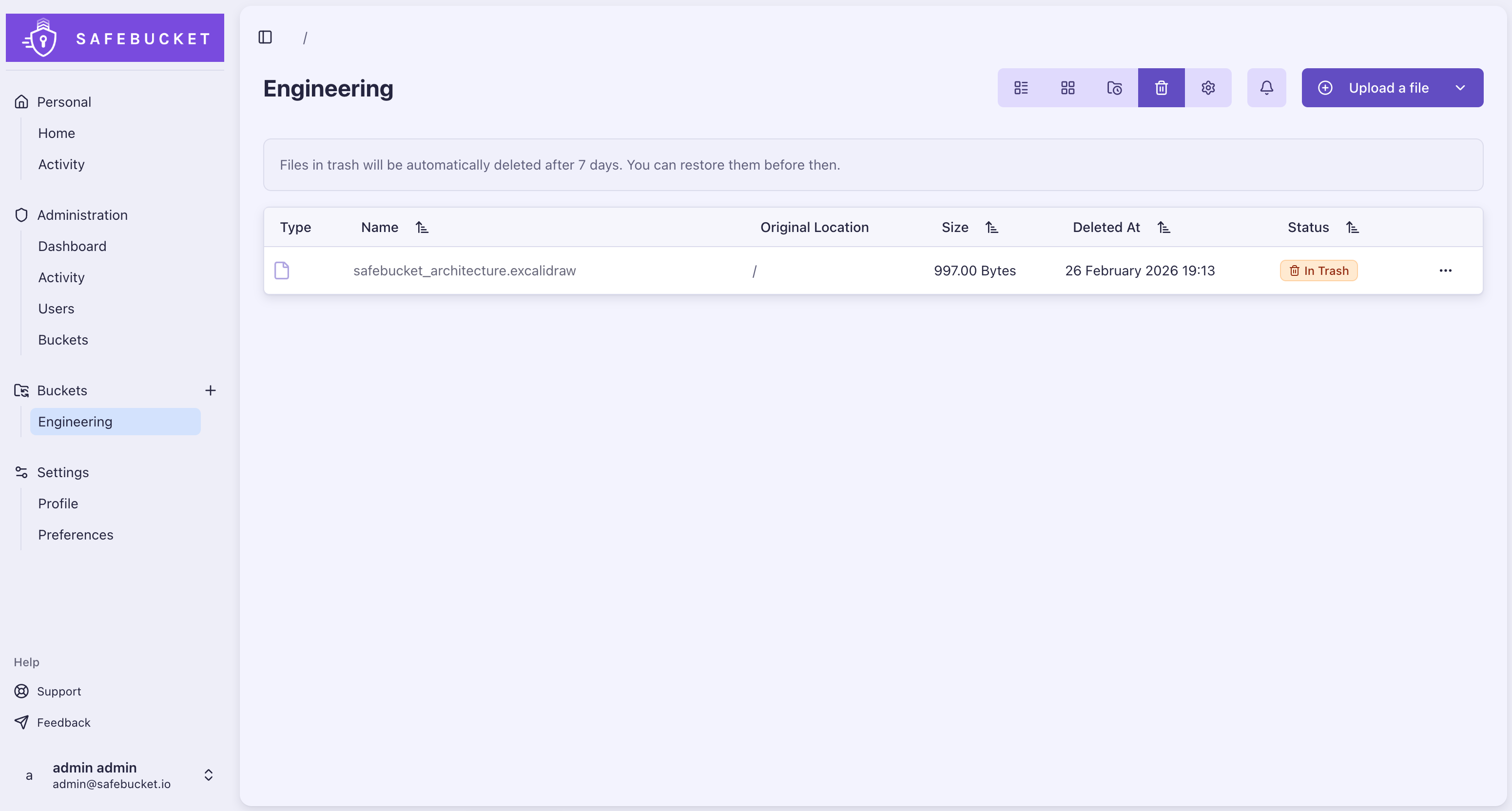
Task: Open the account switcher chevron
Action: pyautogui.click(x=208, y=774)
